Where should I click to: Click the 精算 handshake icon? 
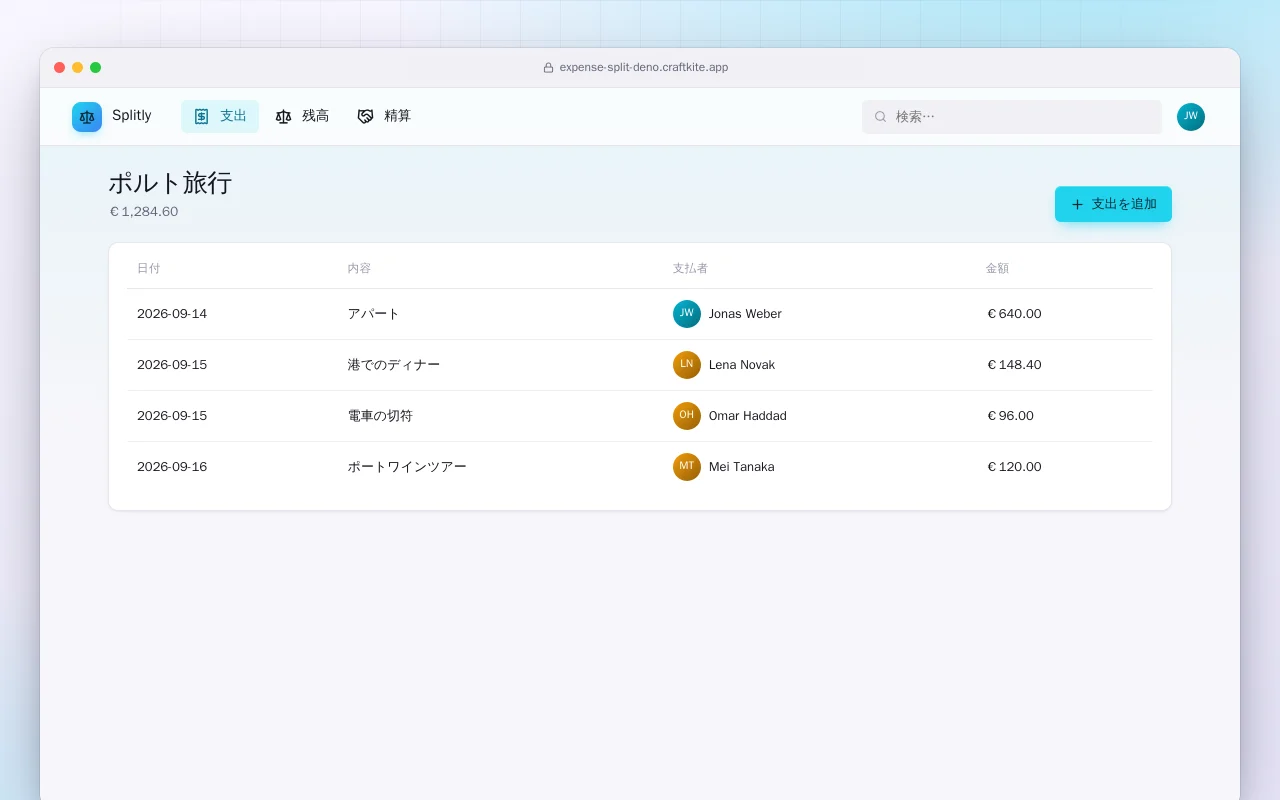[365, 116]
